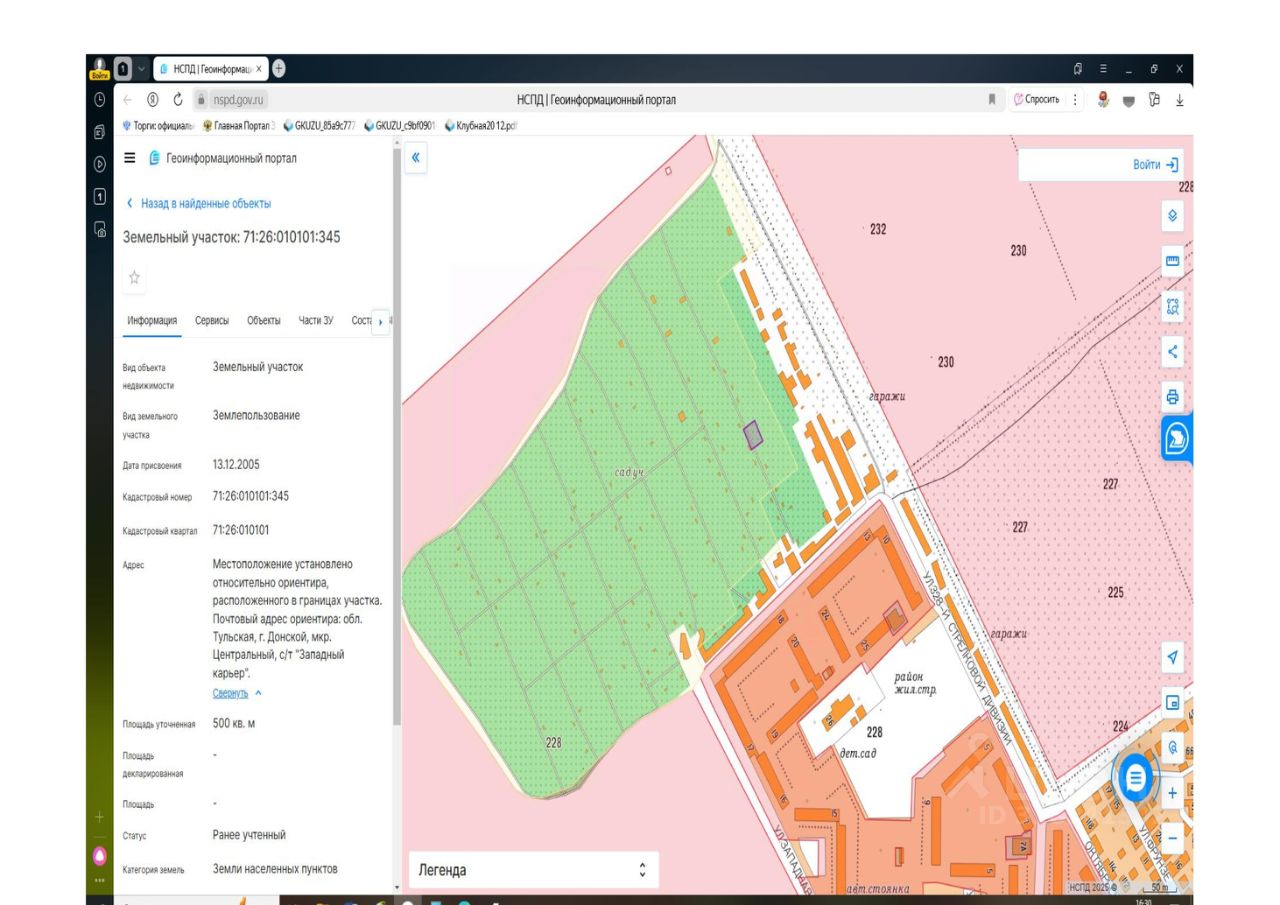Screen dimensions: 1280x905
Task: Collapse address via Свернуть link
Action: [237, 693]
